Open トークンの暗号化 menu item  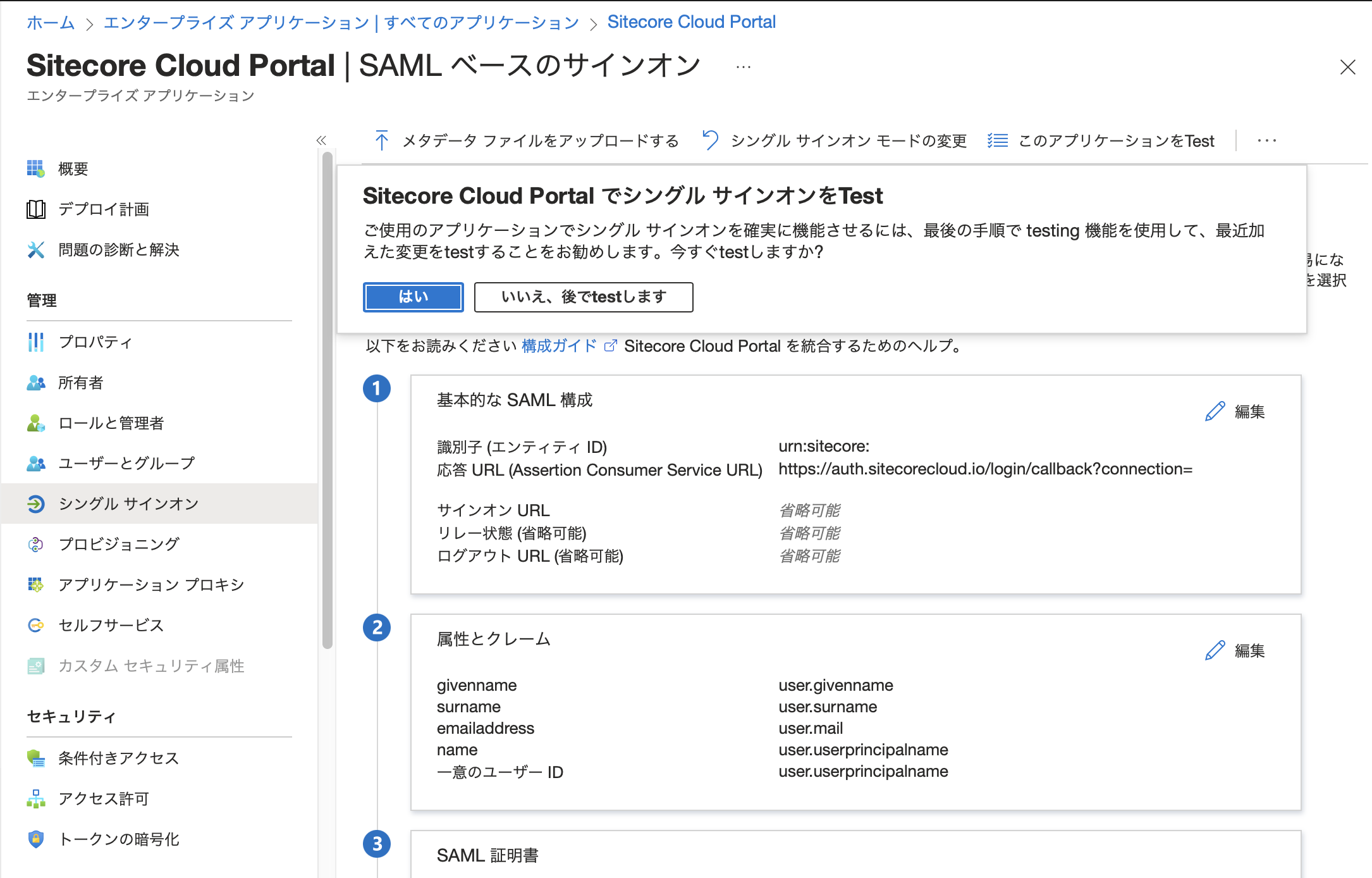click(x=159, y=839)
